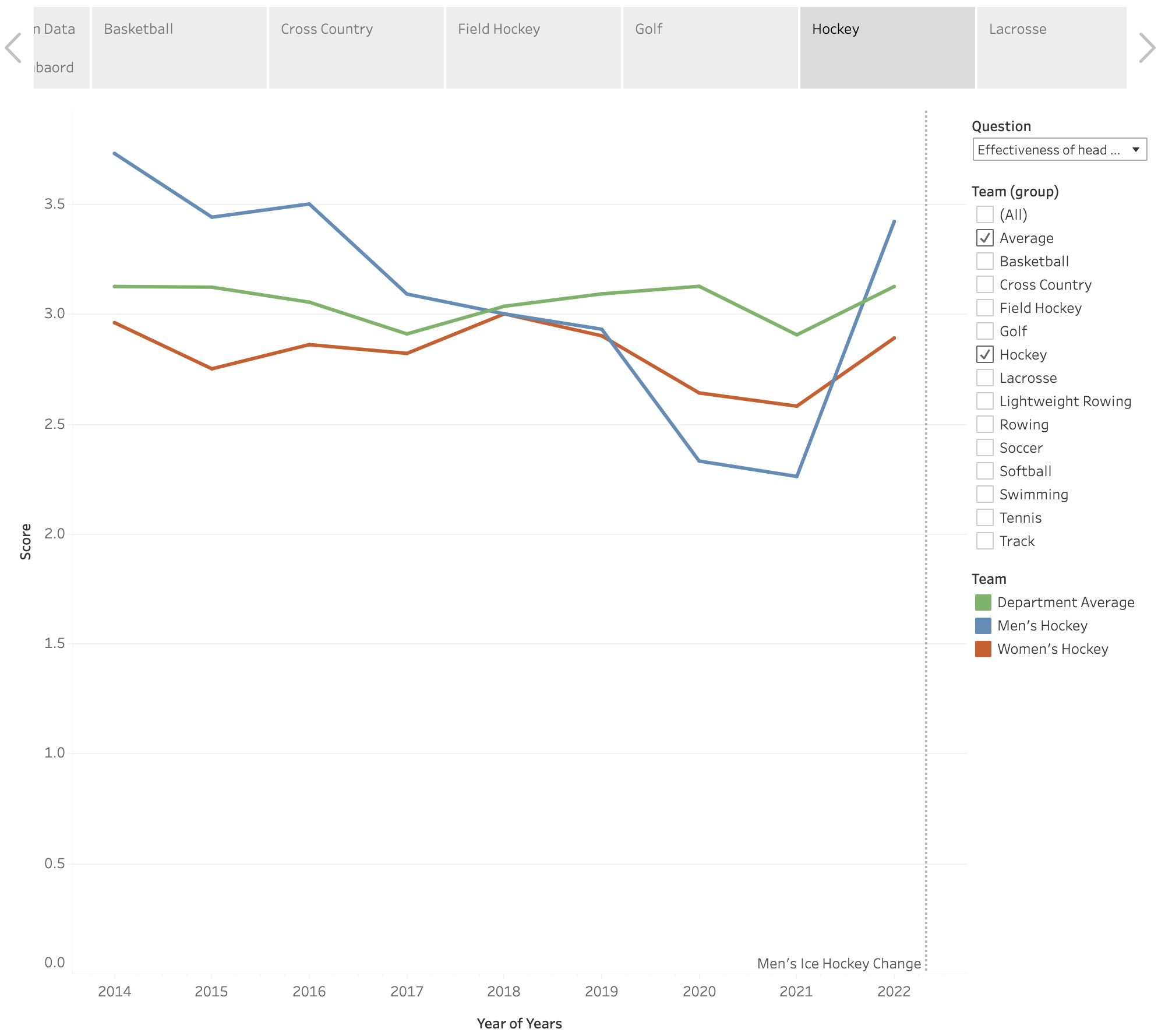Enable the Track team checkbox
1172x1036 pixels.
tap(984, 541)
